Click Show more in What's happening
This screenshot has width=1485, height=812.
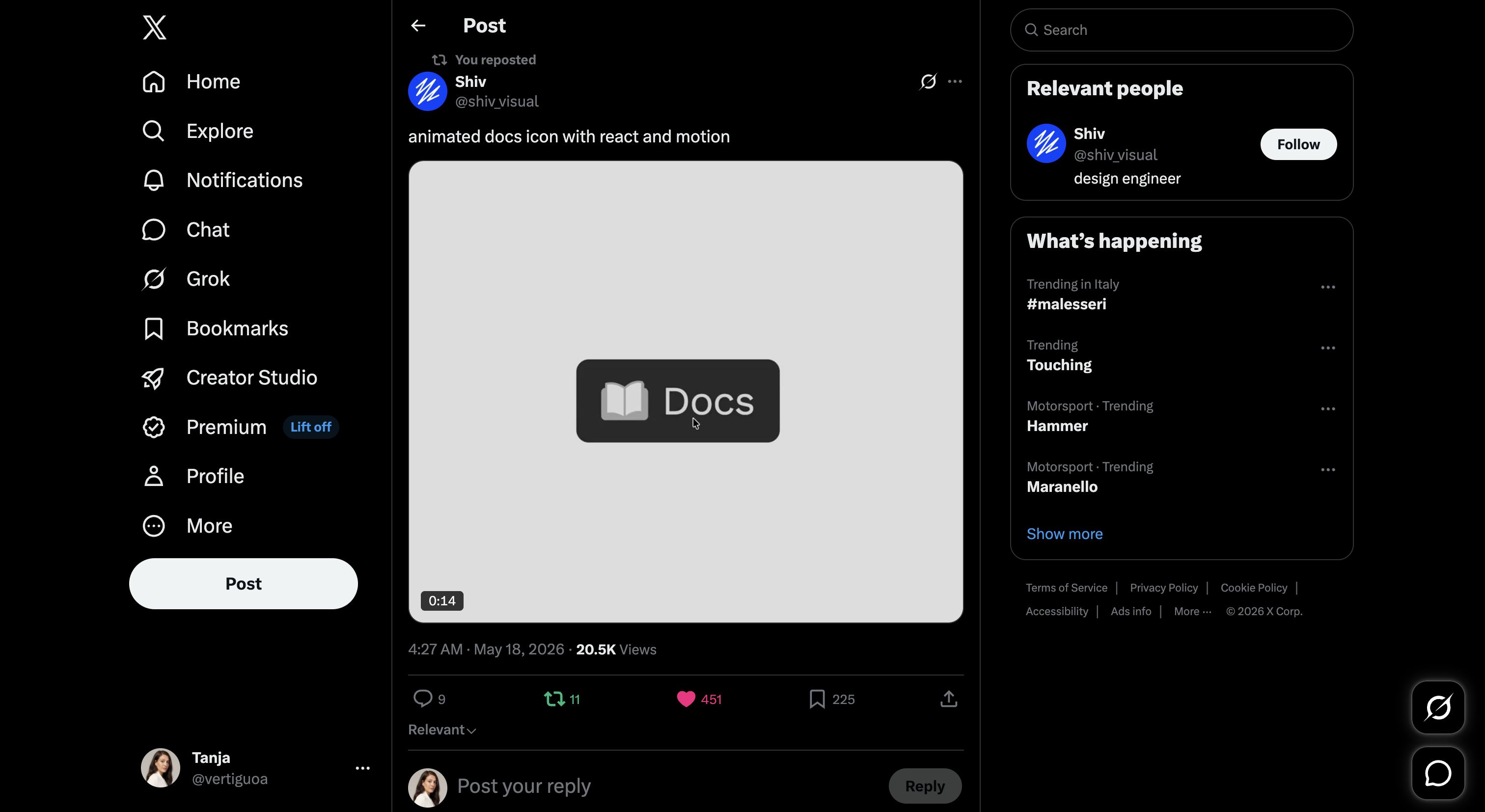[1065, 534]
